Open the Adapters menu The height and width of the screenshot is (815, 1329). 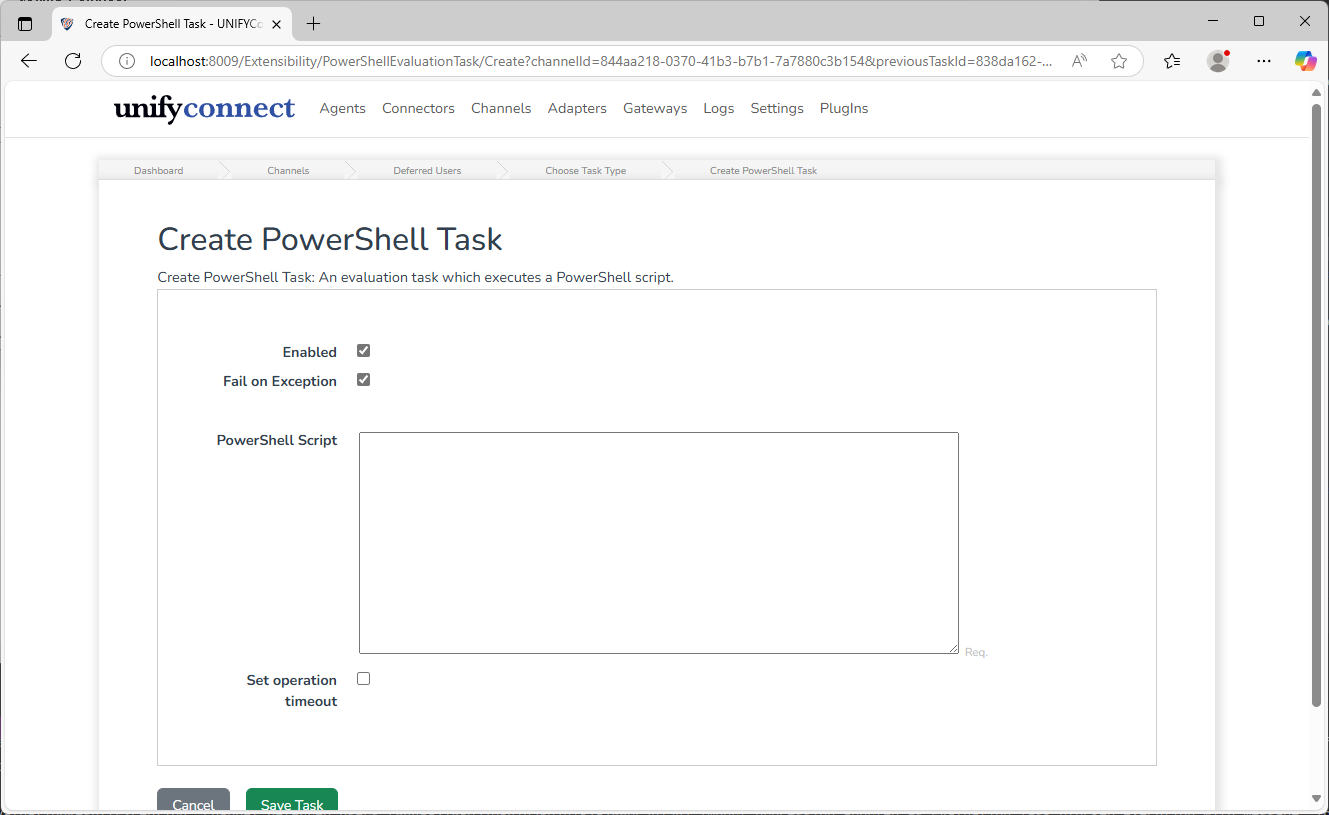577,108
